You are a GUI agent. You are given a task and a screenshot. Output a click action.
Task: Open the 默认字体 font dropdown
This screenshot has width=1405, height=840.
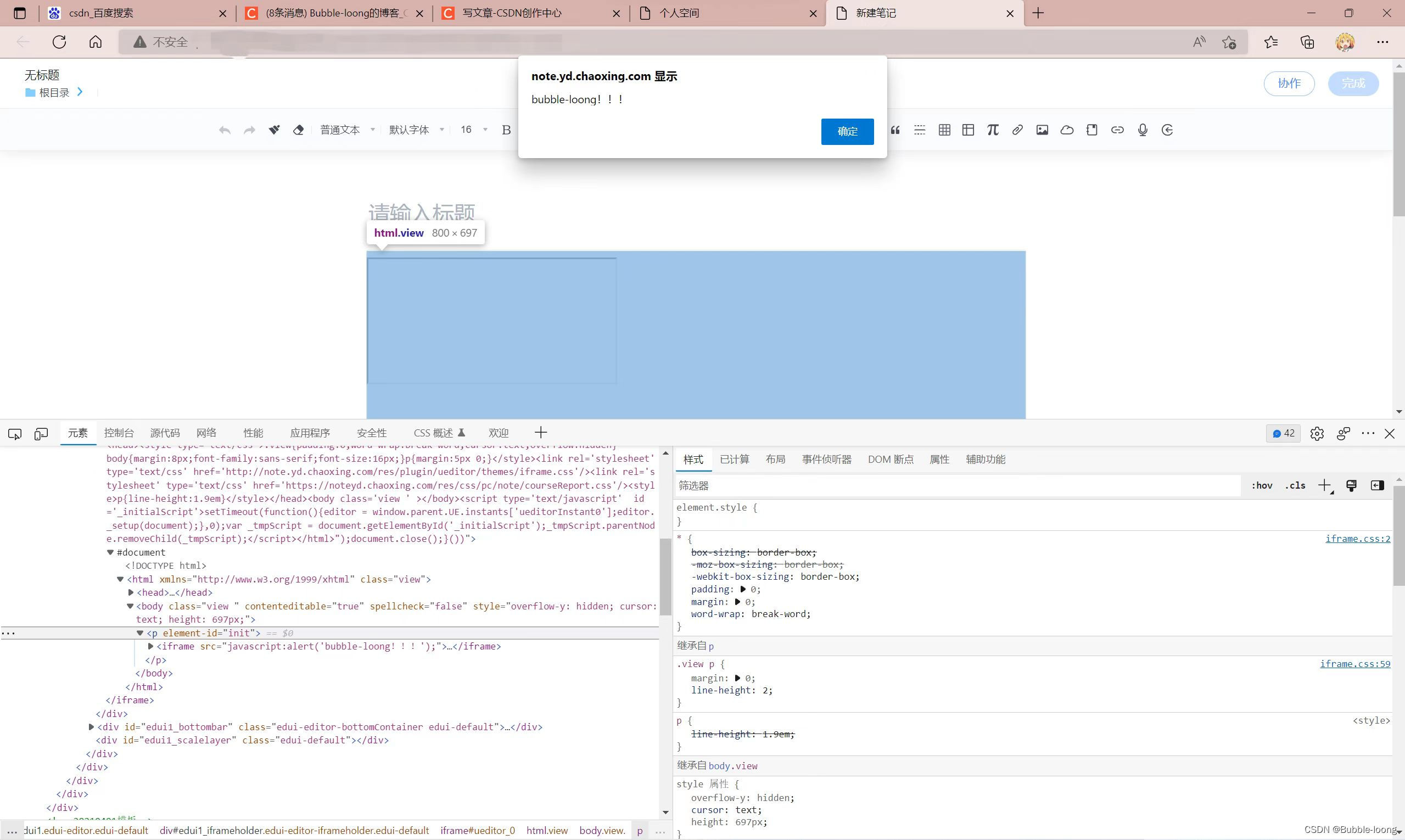pos(416,130)
